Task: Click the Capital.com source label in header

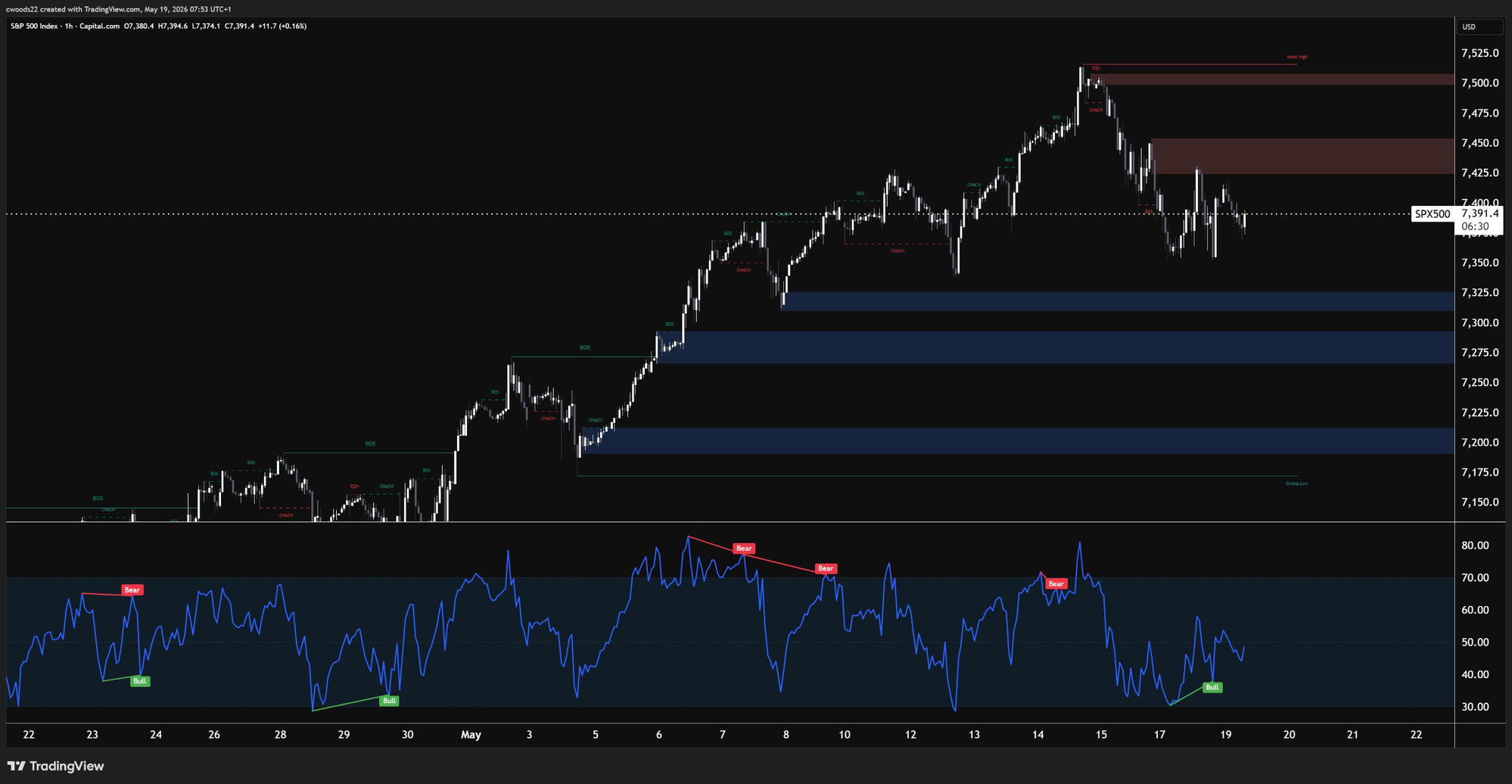Action: coord(98,26)
